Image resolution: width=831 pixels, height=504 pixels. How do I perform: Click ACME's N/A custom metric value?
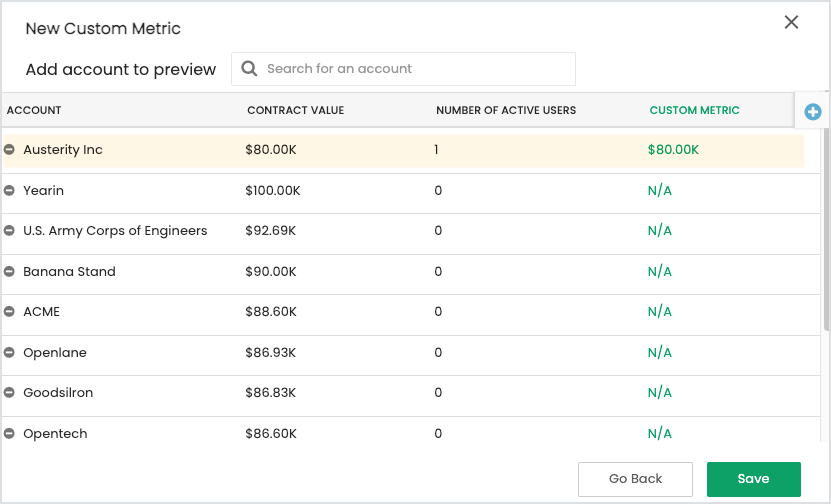coord(659,312)
